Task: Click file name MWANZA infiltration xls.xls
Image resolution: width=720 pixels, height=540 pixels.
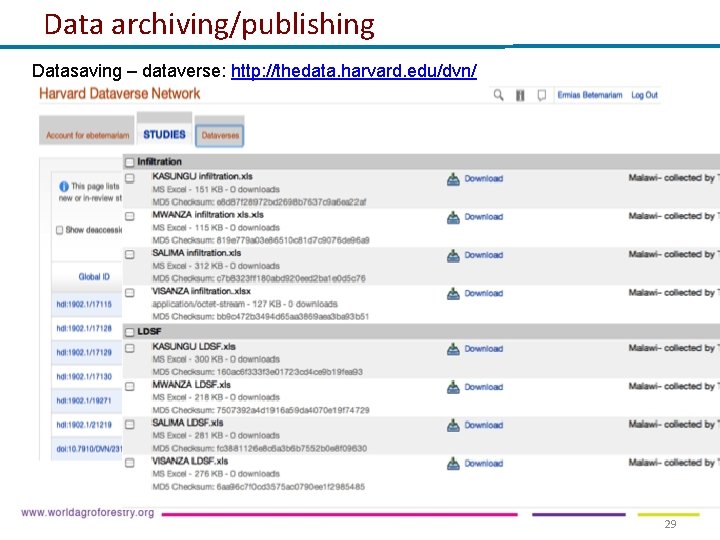Action: [x=208, y=214]
